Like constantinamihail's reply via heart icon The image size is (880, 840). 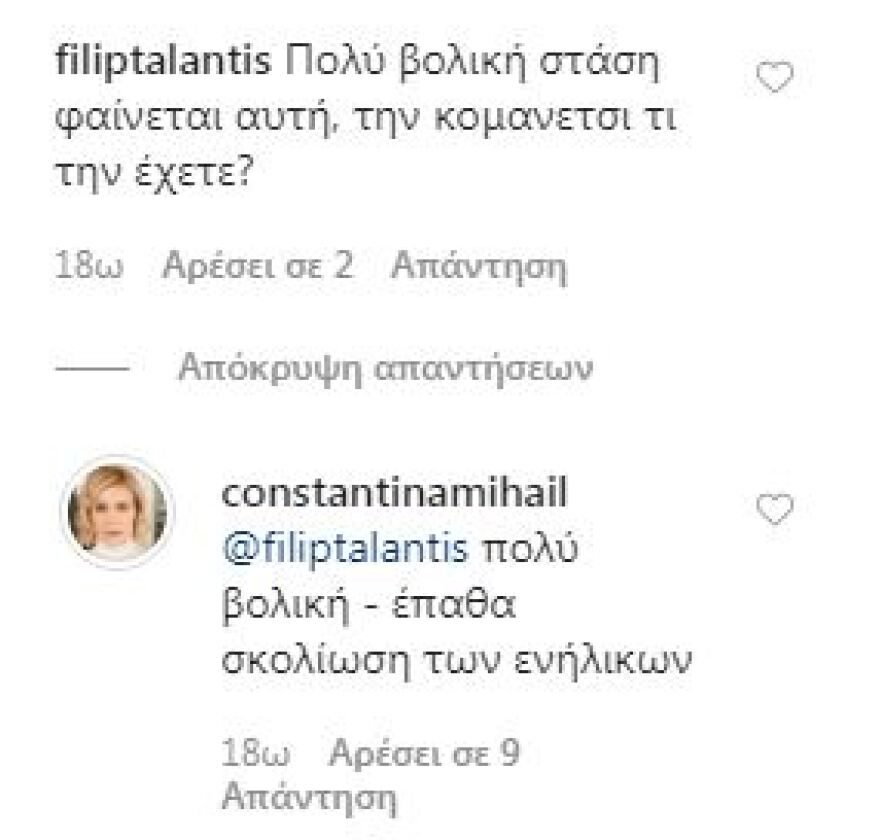(x=773, y=510)
